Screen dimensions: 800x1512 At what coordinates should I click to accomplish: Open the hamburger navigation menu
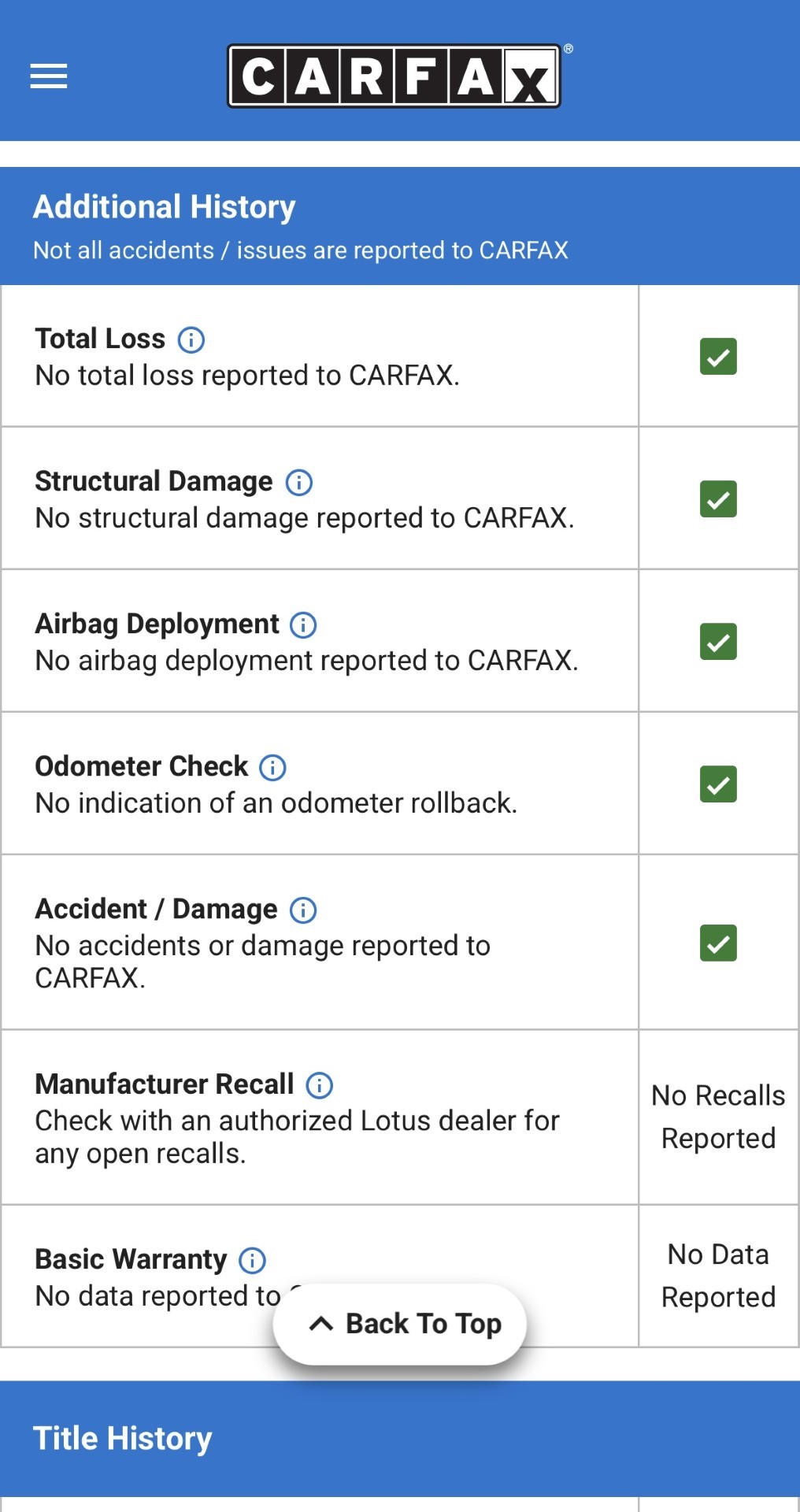[x=49, y=76]
